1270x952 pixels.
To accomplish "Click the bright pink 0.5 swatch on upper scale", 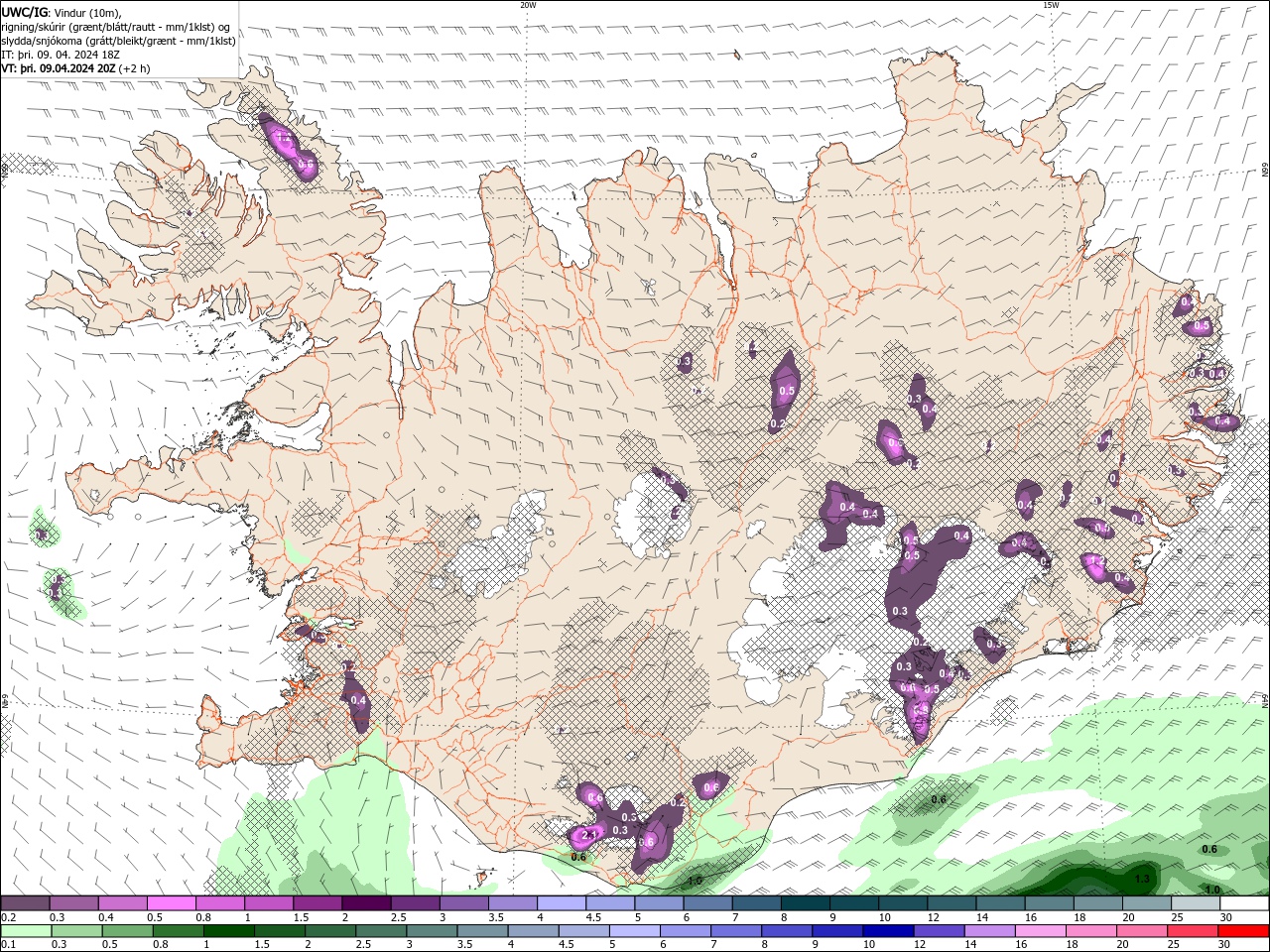I will (x=171, y=903).
